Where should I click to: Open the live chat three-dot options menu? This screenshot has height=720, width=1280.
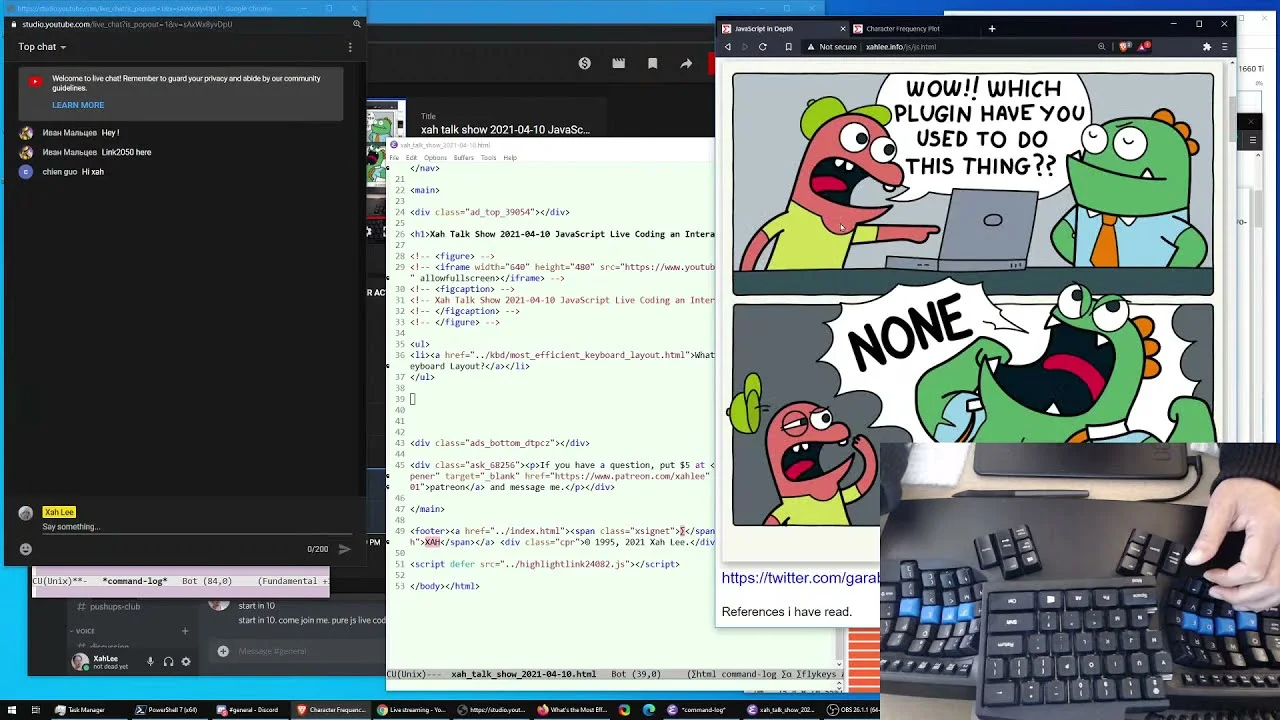pos(350,47)
